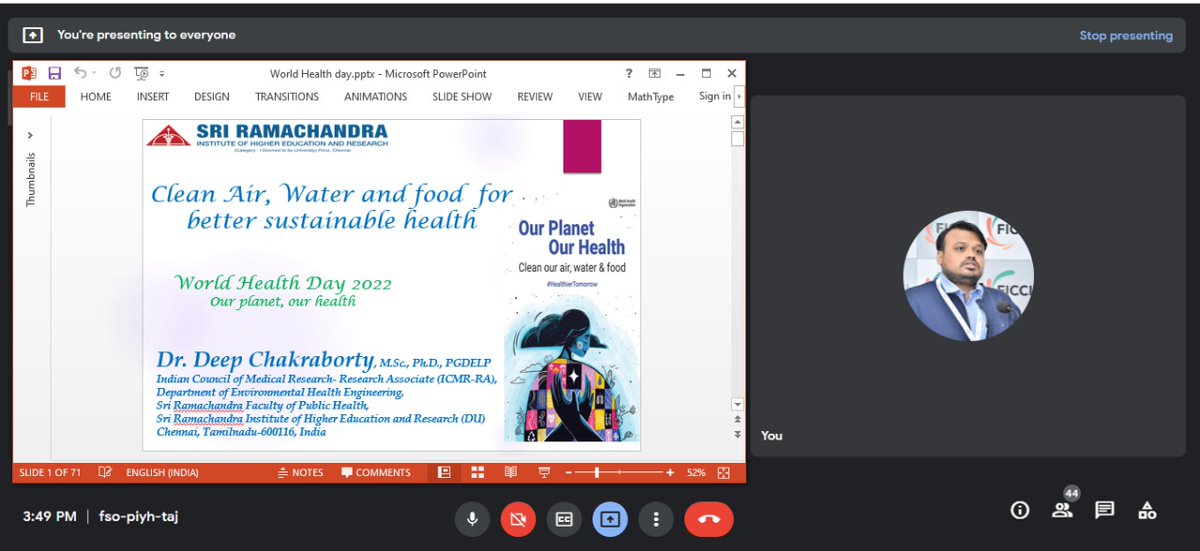Switch to Normal view icon
Image resolution: width=1200 pixels, height=551 pixels.
click(x=445, y=472)
